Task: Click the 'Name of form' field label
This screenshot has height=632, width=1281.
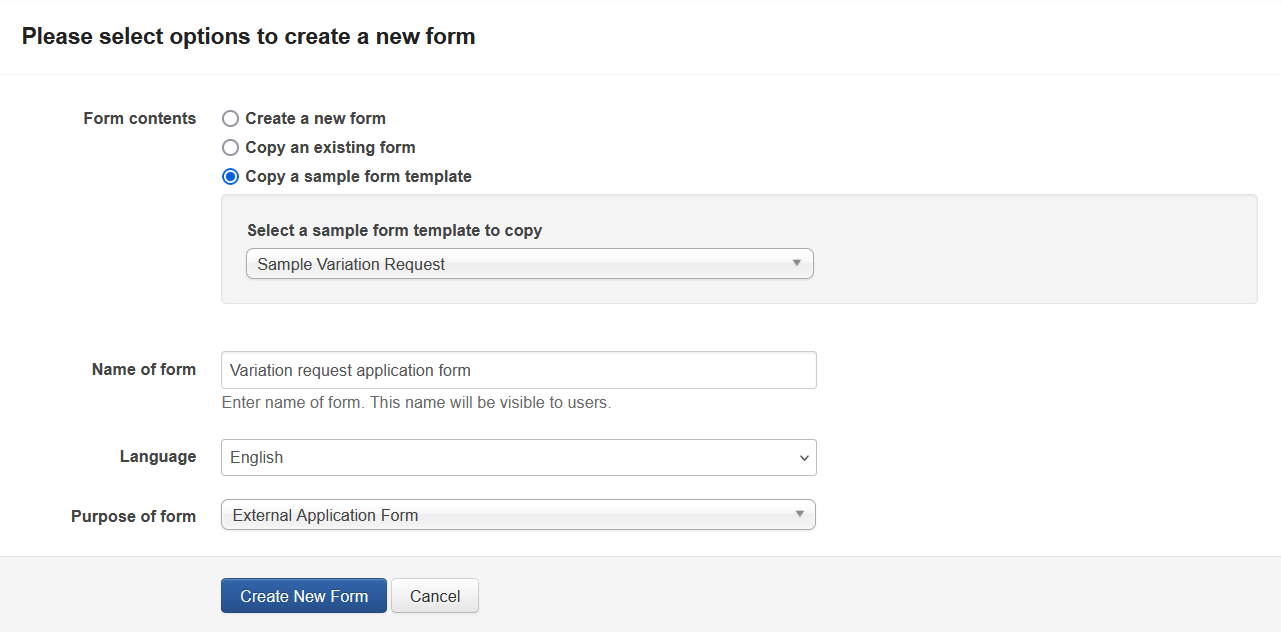Action: (x=144, y=370)
